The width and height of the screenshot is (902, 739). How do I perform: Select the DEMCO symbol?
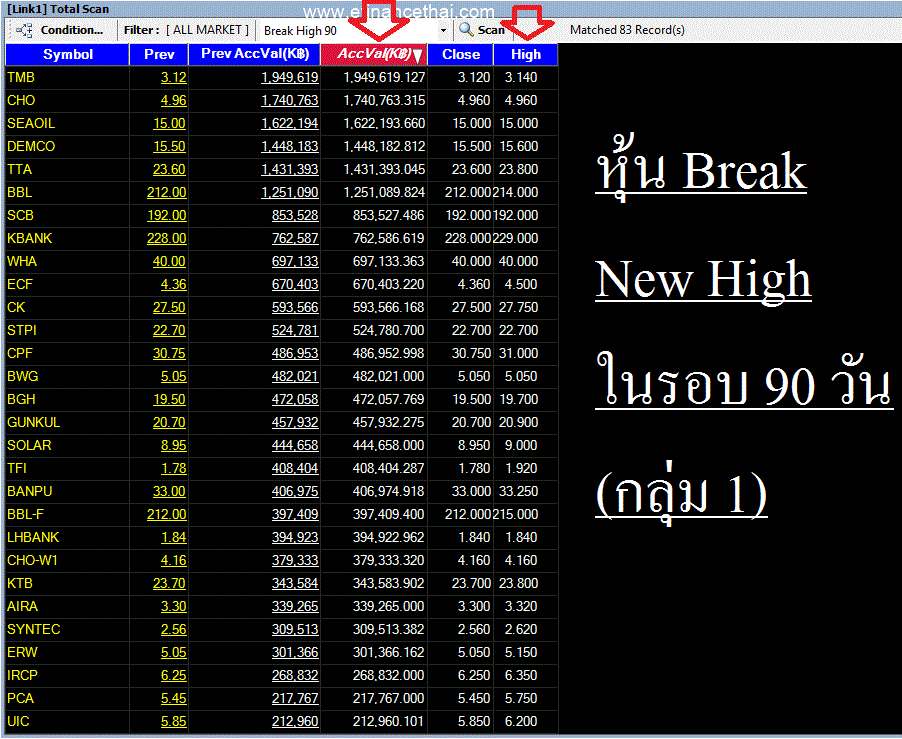pyautogui.click(x=31, y=146)
